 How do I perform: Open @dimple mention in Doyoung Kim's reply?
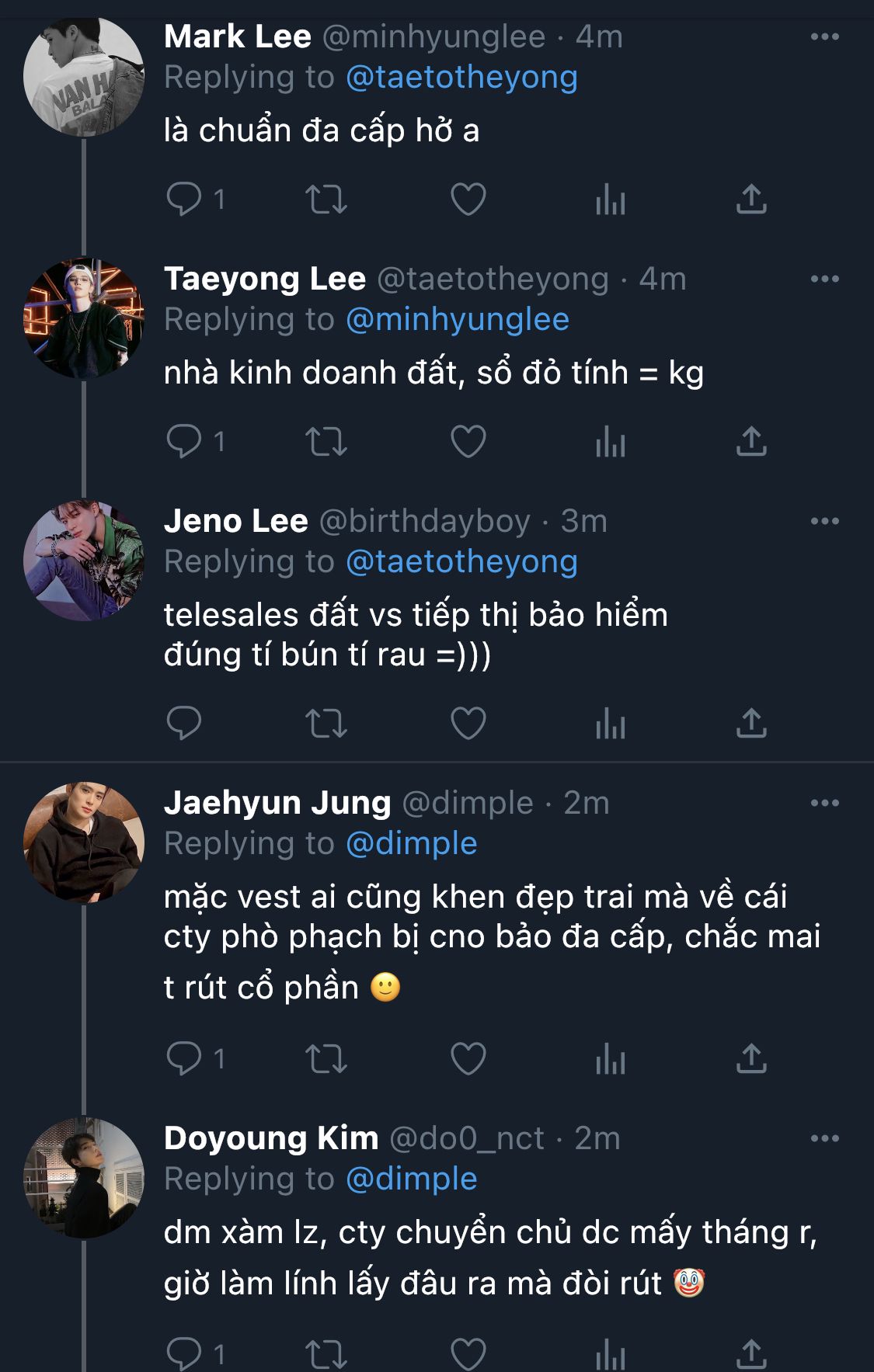[x=412, y=1179]
